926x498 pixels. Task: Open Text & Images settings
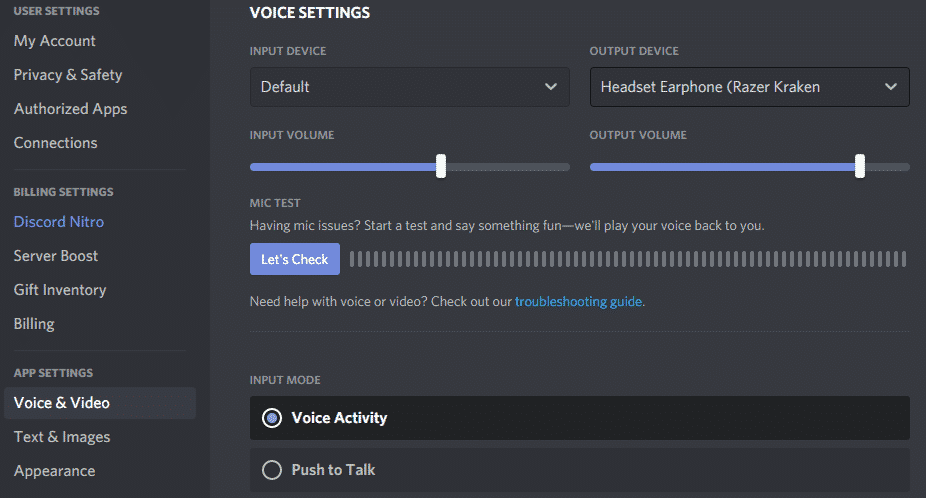coord(61,437)
